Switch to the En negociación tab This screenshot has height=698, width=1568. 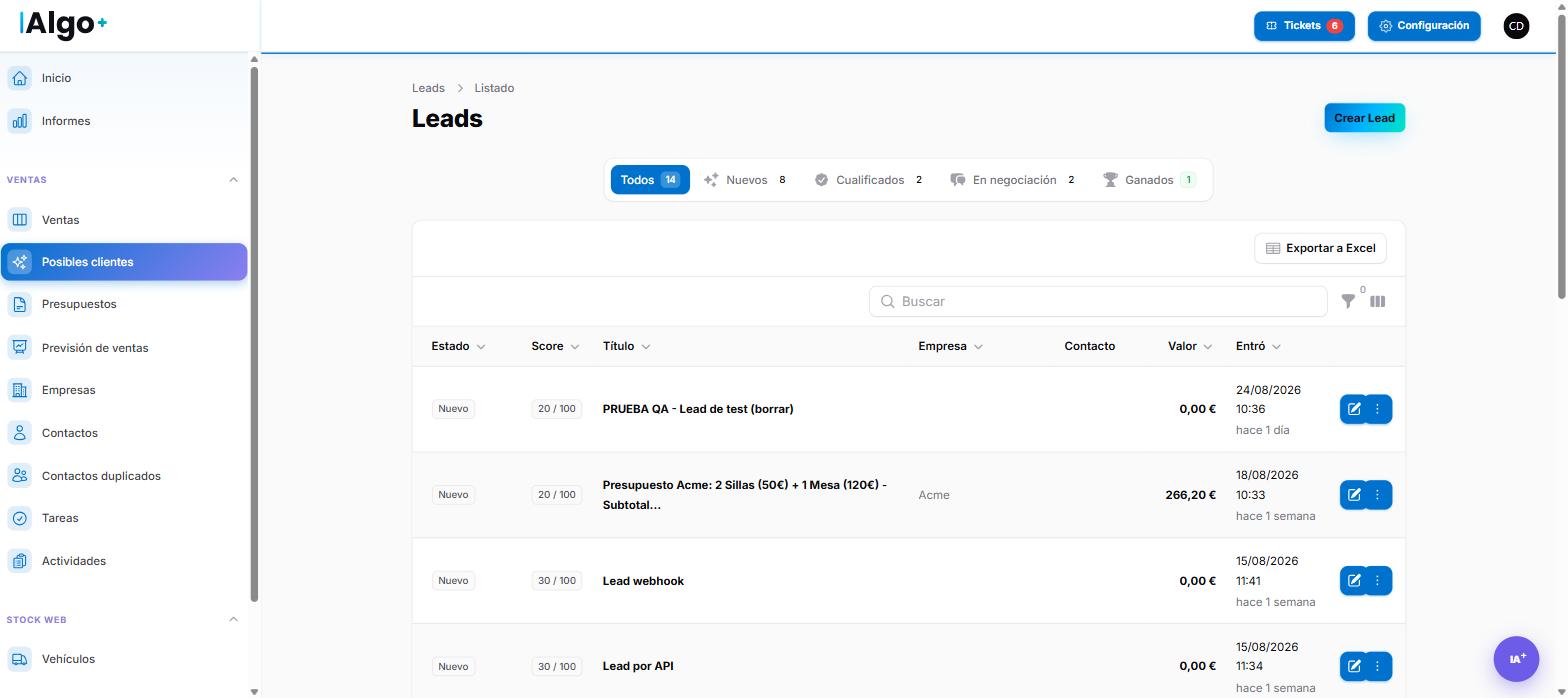pos(1014,180)
